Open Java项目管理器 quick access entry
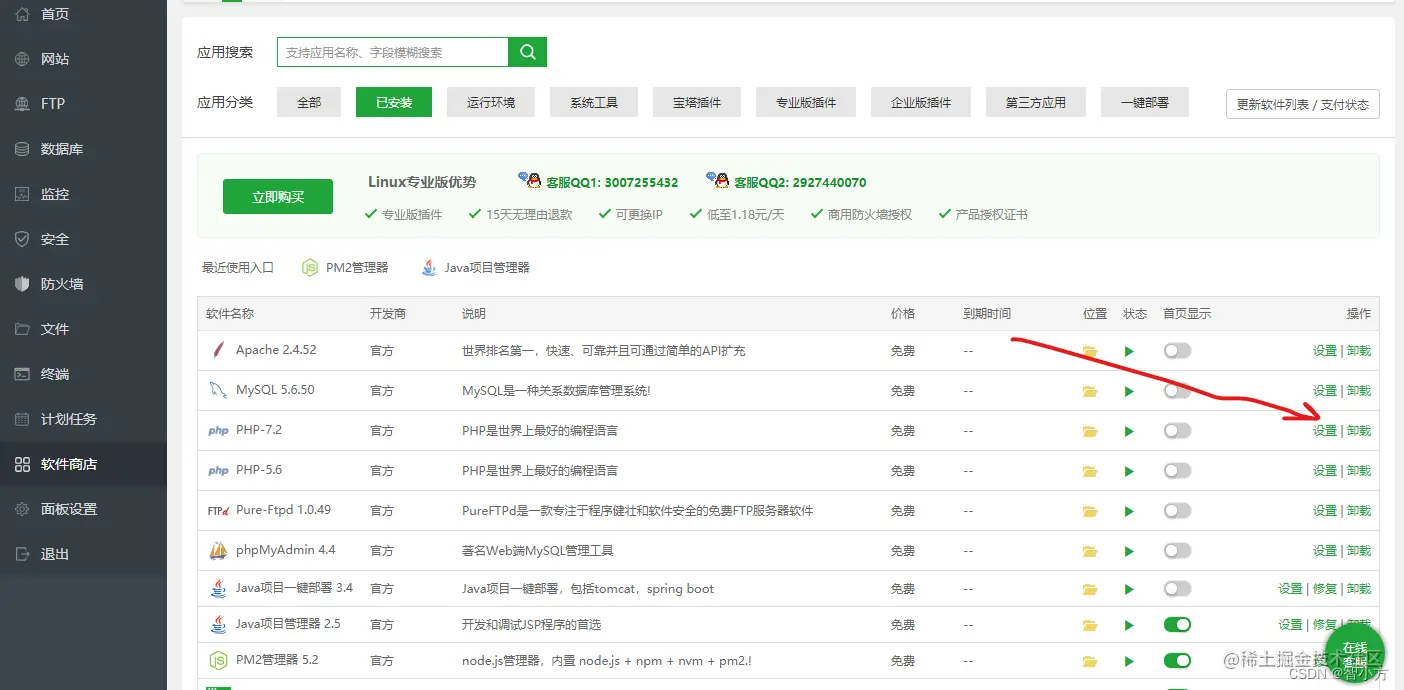Image resolution: width=1404 pixels, height=690 pixels. click(487, 267)
